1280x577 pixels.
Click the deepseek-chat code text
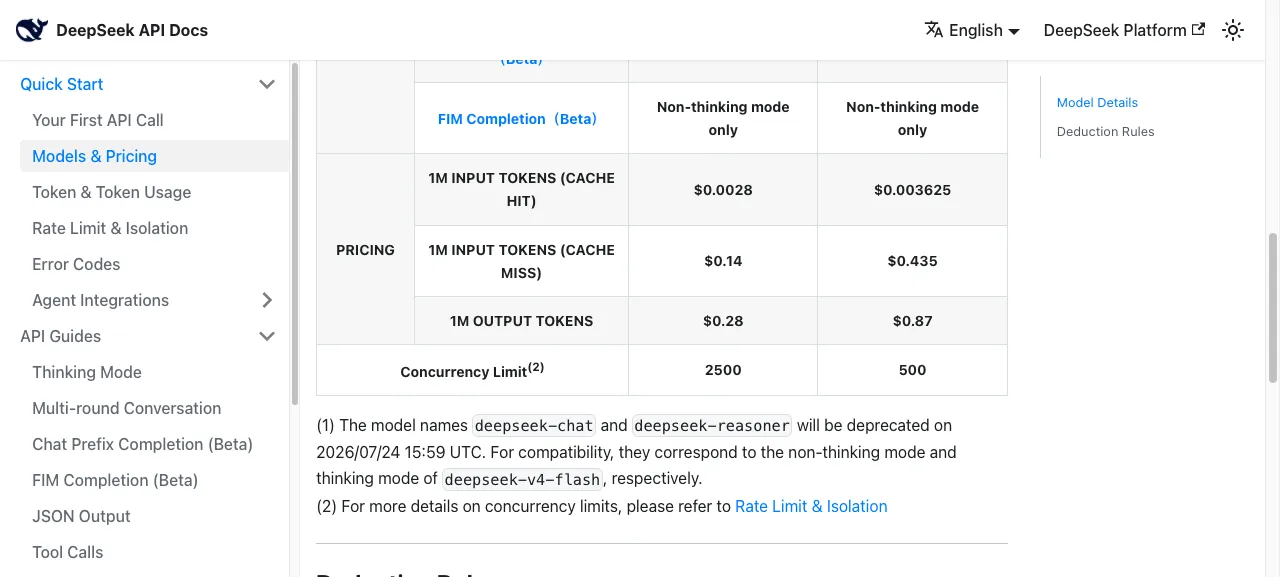point(534,425)
